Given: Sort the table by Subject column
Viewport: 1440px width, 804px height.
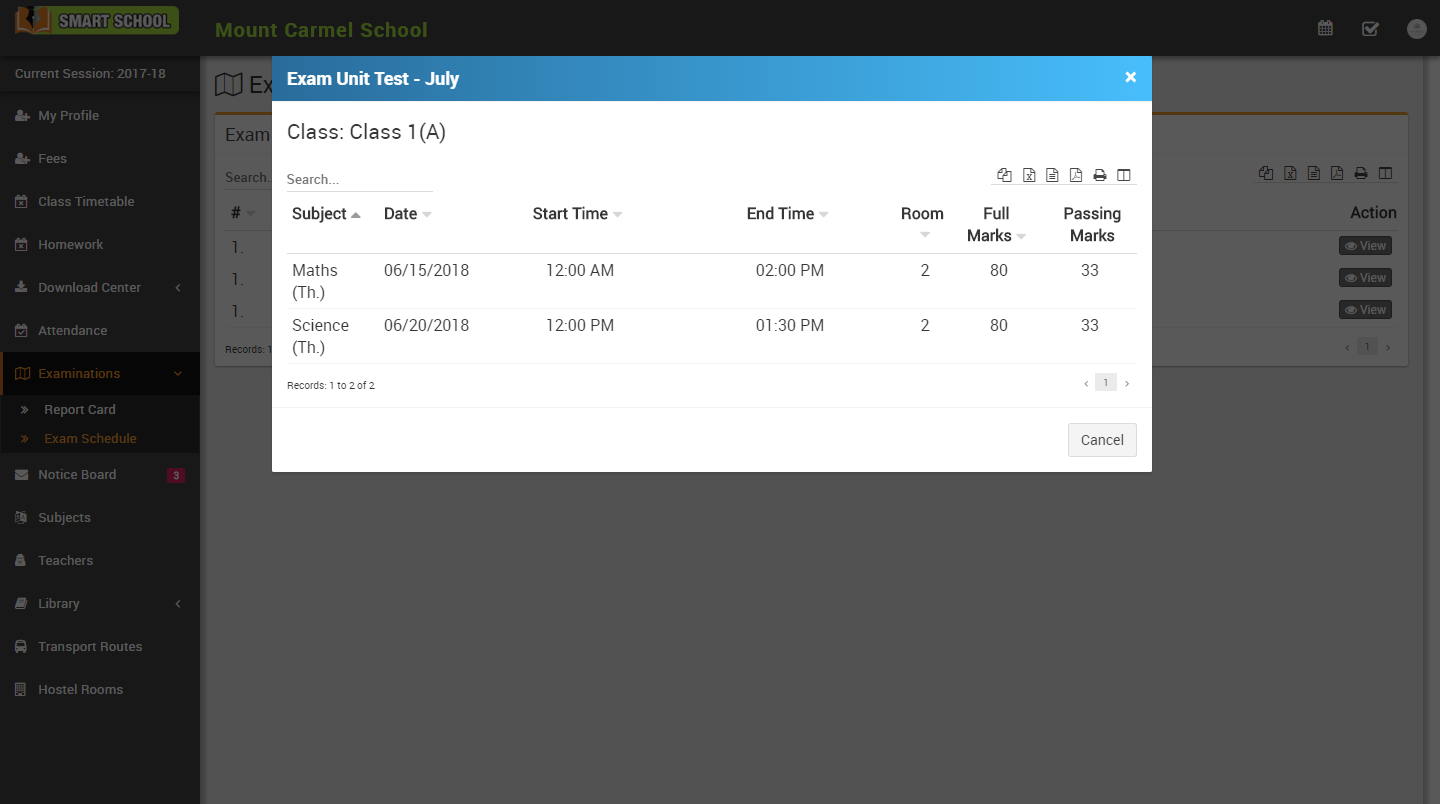Looking at the screenshot, I should tap(325, 214).
